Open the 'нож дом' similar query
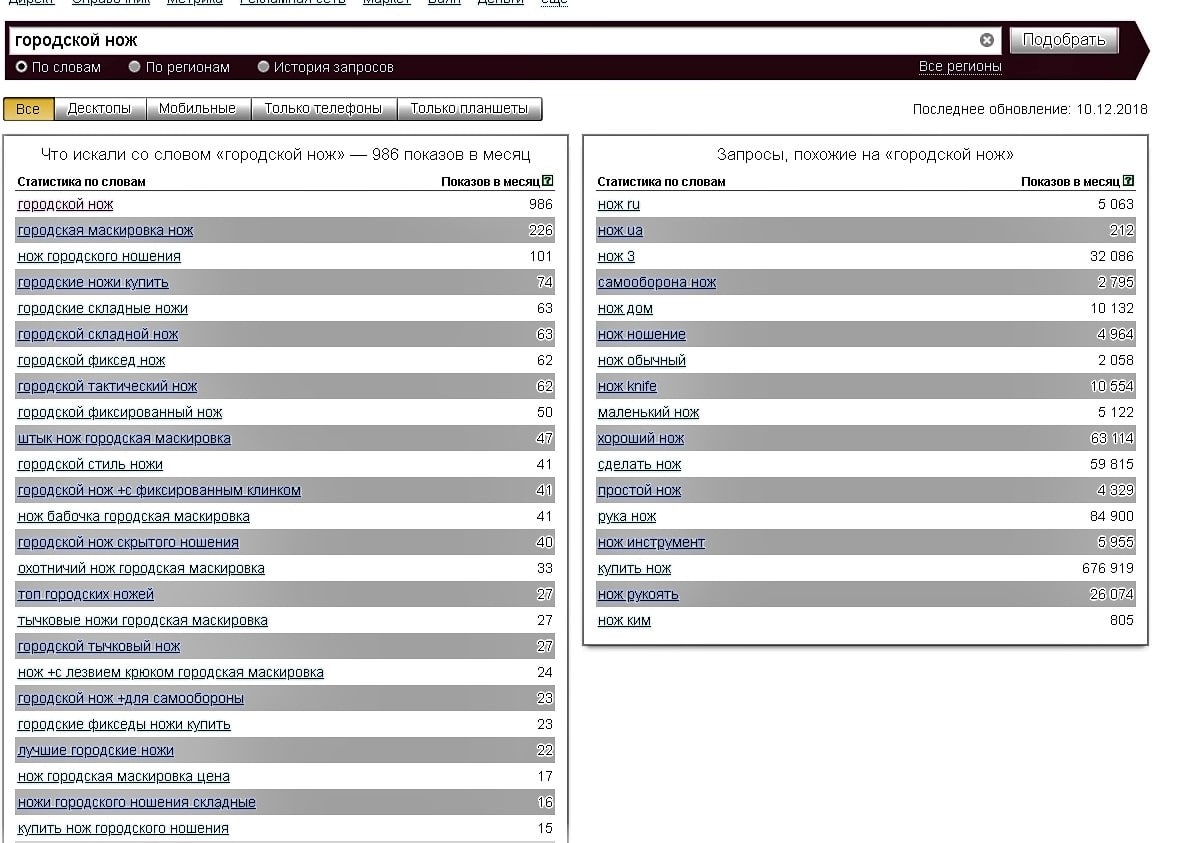The width and height of the screenshot is (1184, 843). pyautogui.click(x=625, y=308)
